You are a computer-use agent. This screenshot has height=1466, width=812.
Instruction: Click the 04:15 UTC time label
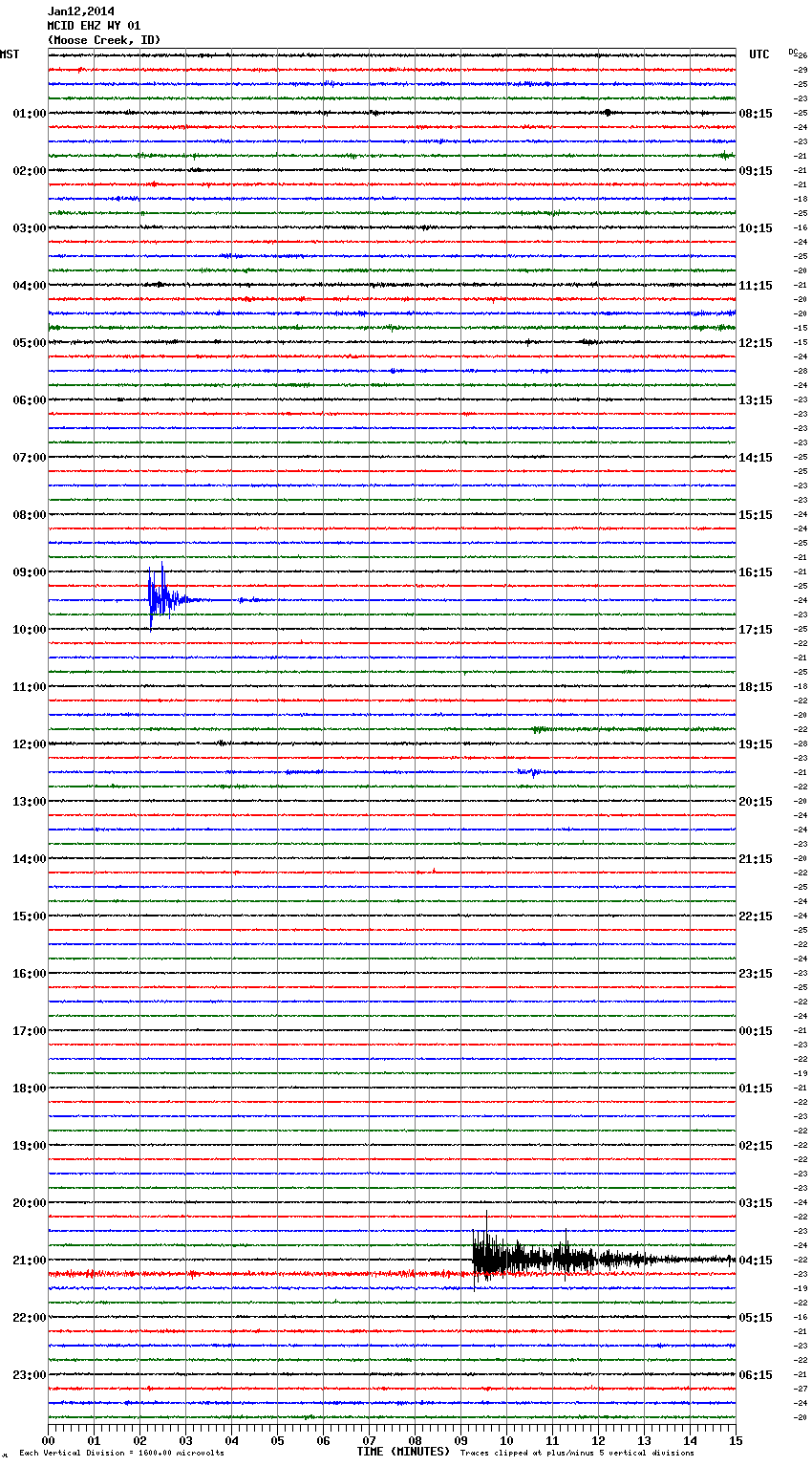point(756,1261)
